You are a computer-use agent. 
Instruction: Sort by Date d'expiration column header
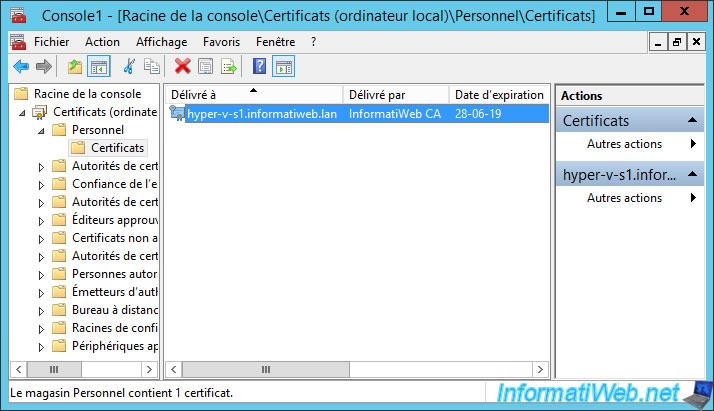click(x=499, y=95)
